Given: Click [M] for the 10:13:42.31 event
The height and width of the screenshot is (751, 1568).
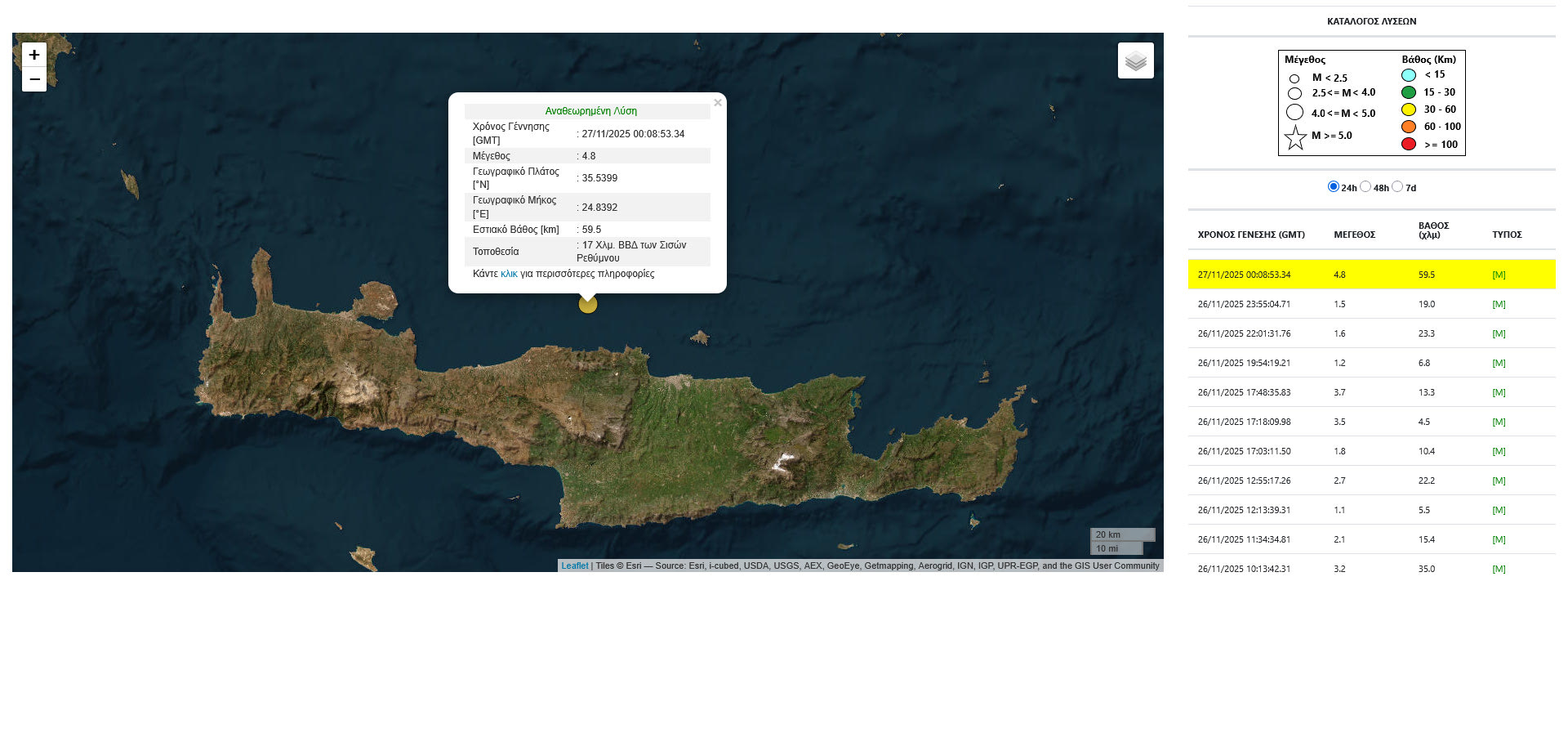Looking at the screenshot, I should pos(1499,570).
